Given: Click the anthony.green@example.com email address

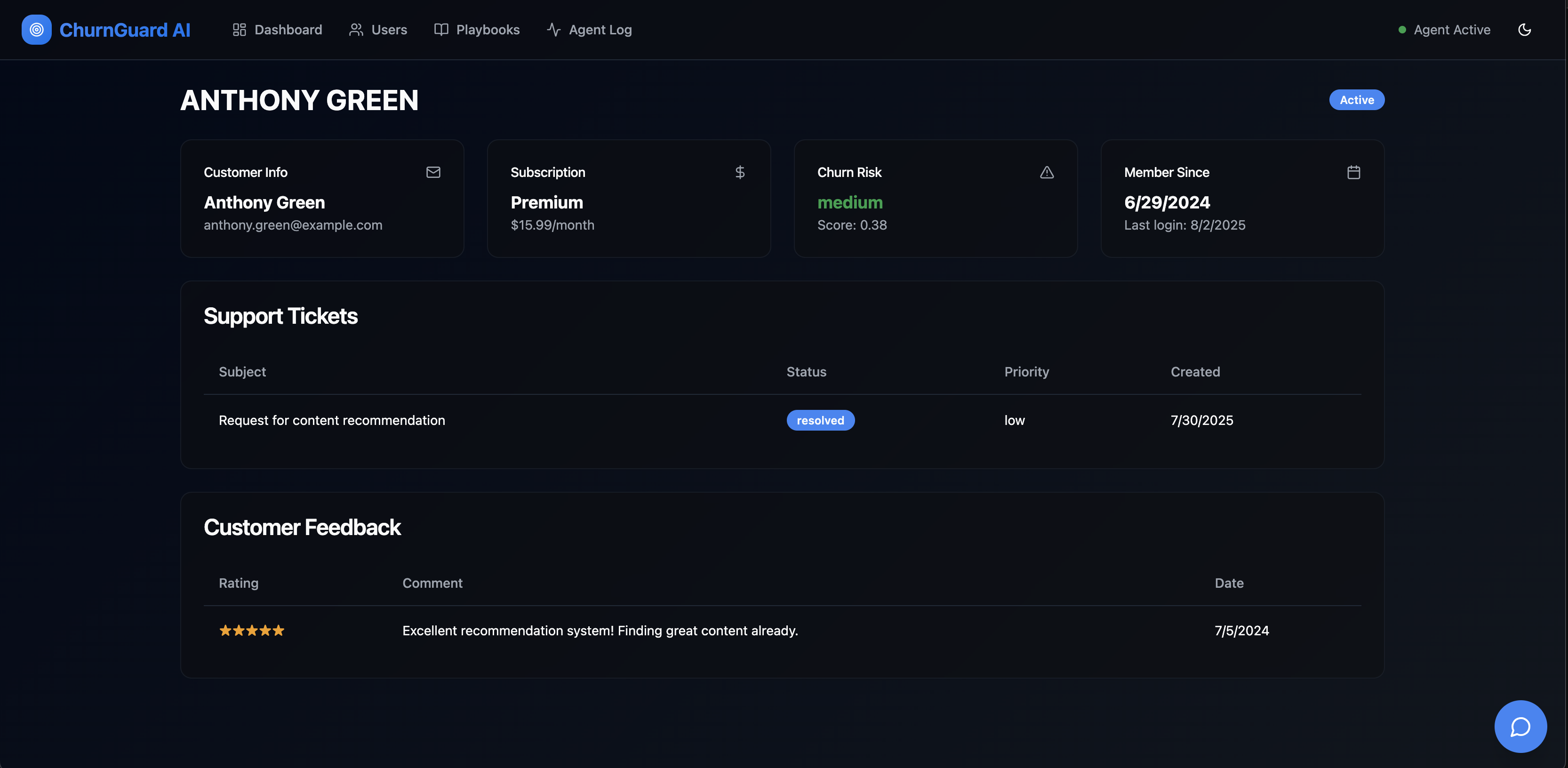Looking at the screenshot, I should [x=293, y=225].
